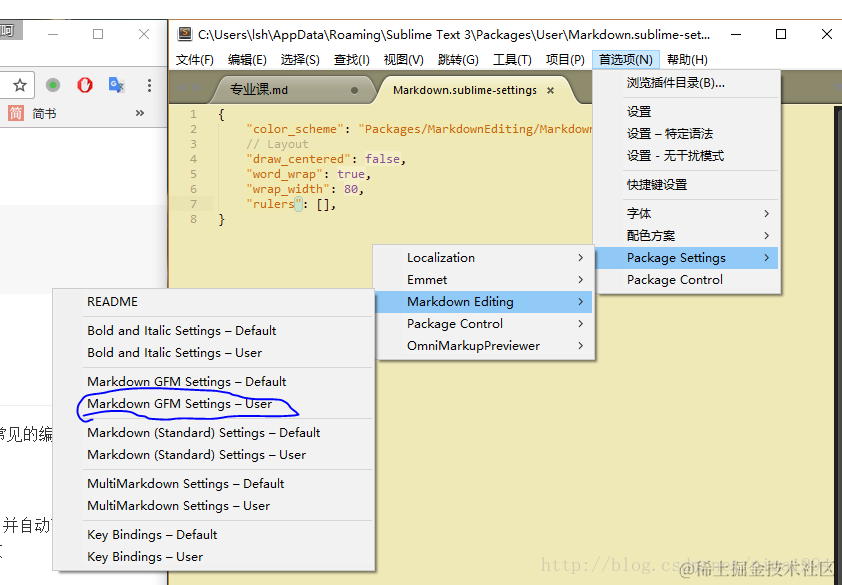
Task: Click line number 1 in gutter
Action: pyautogui.click(x=193, y=114)
